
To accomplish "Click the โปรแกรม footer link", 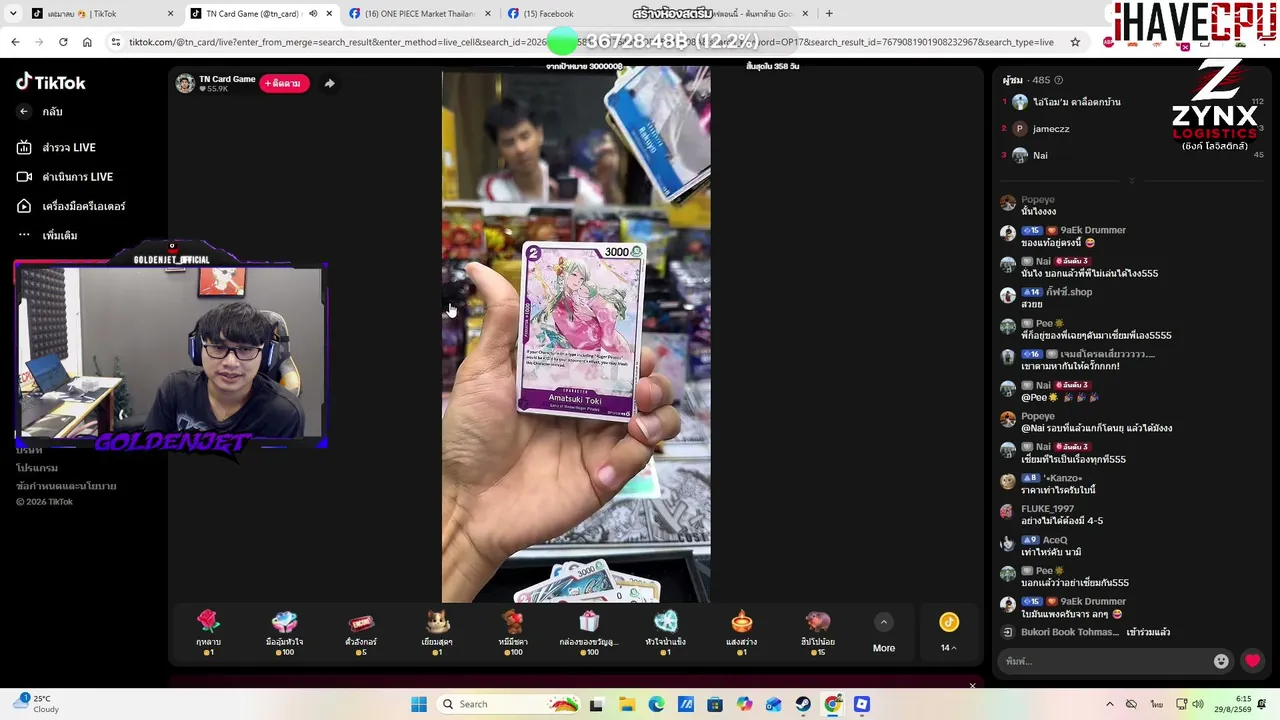I will pos(37,468).
